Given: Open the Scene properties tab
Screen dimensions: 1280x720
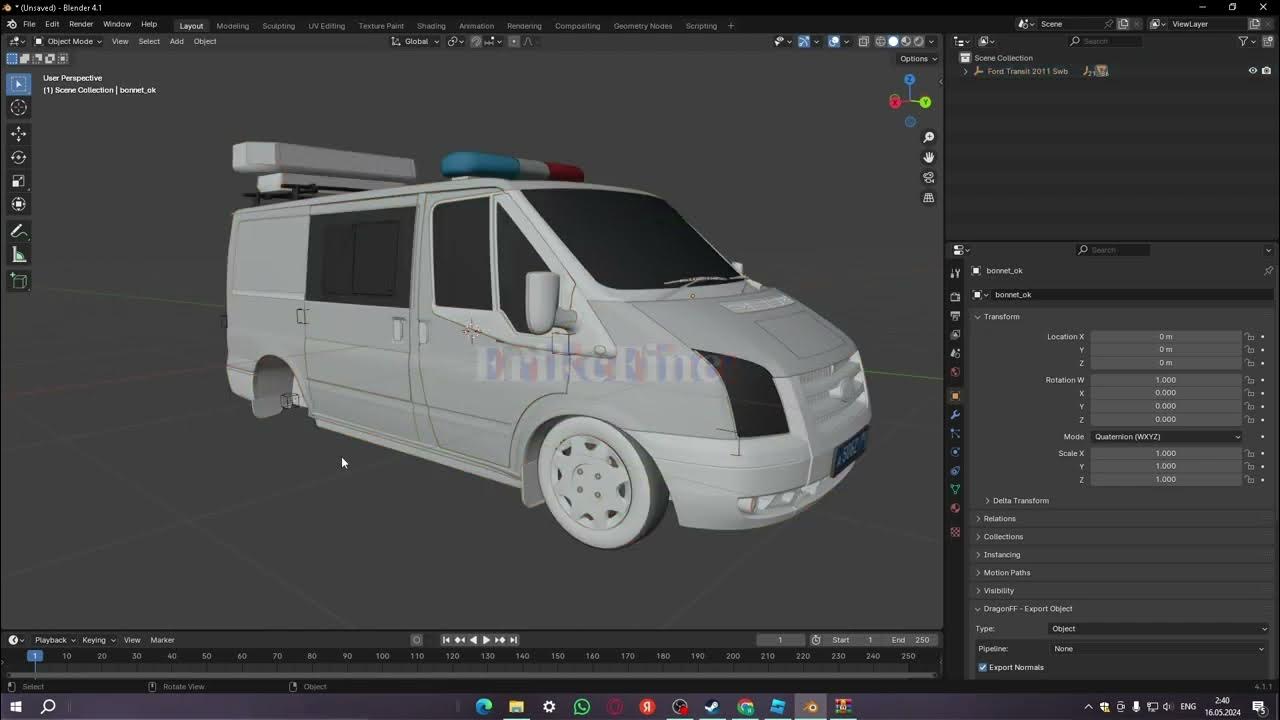Looking at the screenshot, I should [x=955, y=353].
